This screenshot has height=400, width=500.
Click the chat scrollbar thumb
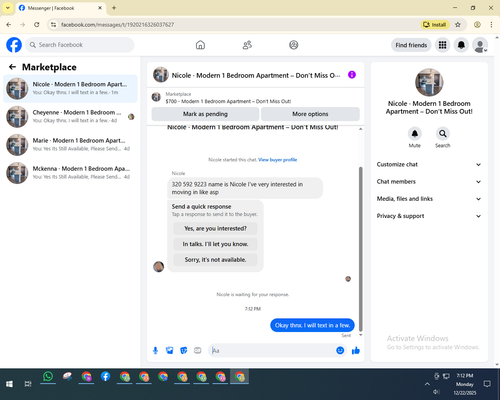pyautogui.click(x=360, y=248)
